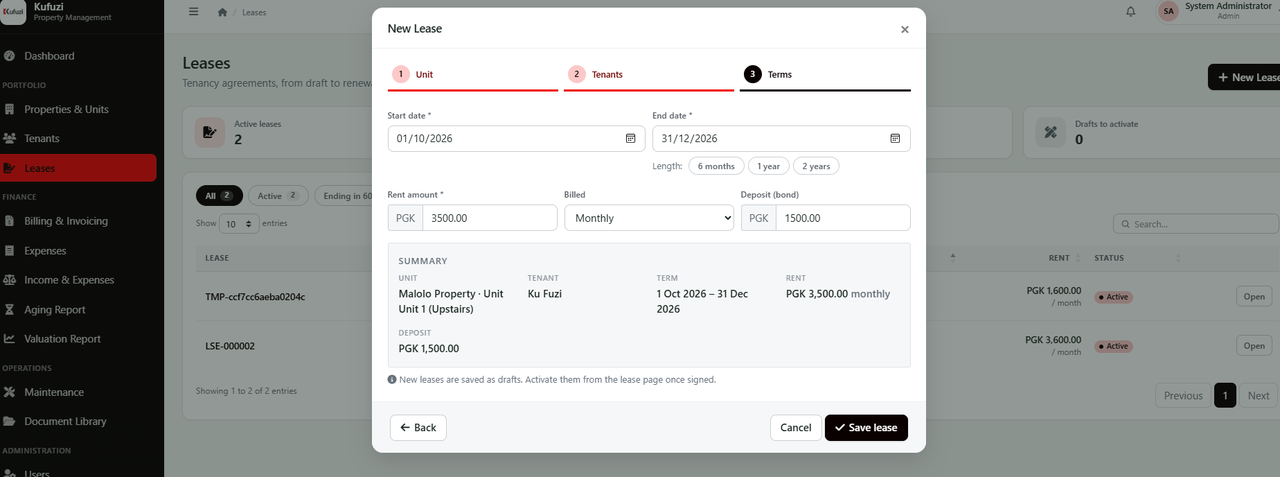This screenshot has height=477, width=1280.
Task: Click the Maintenance tools icon
Action: pyautogui.click(x=10, y=392)
